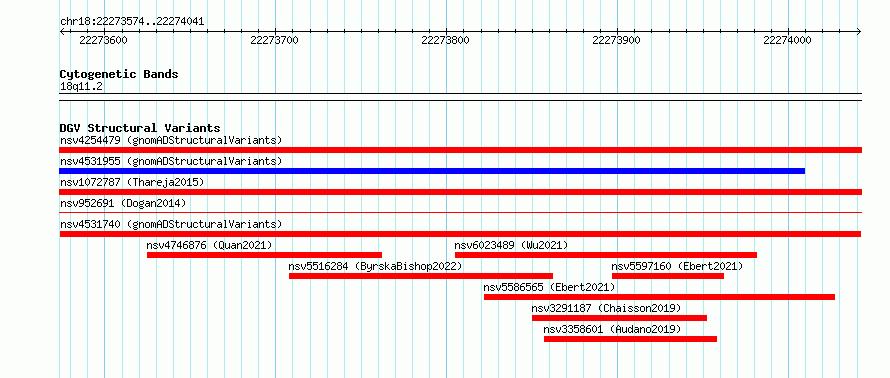Image resolution: width=890 pixels, height=378 pixels.
Task: Select the 18q11.2 band label
Action: (x=81, y=87)
